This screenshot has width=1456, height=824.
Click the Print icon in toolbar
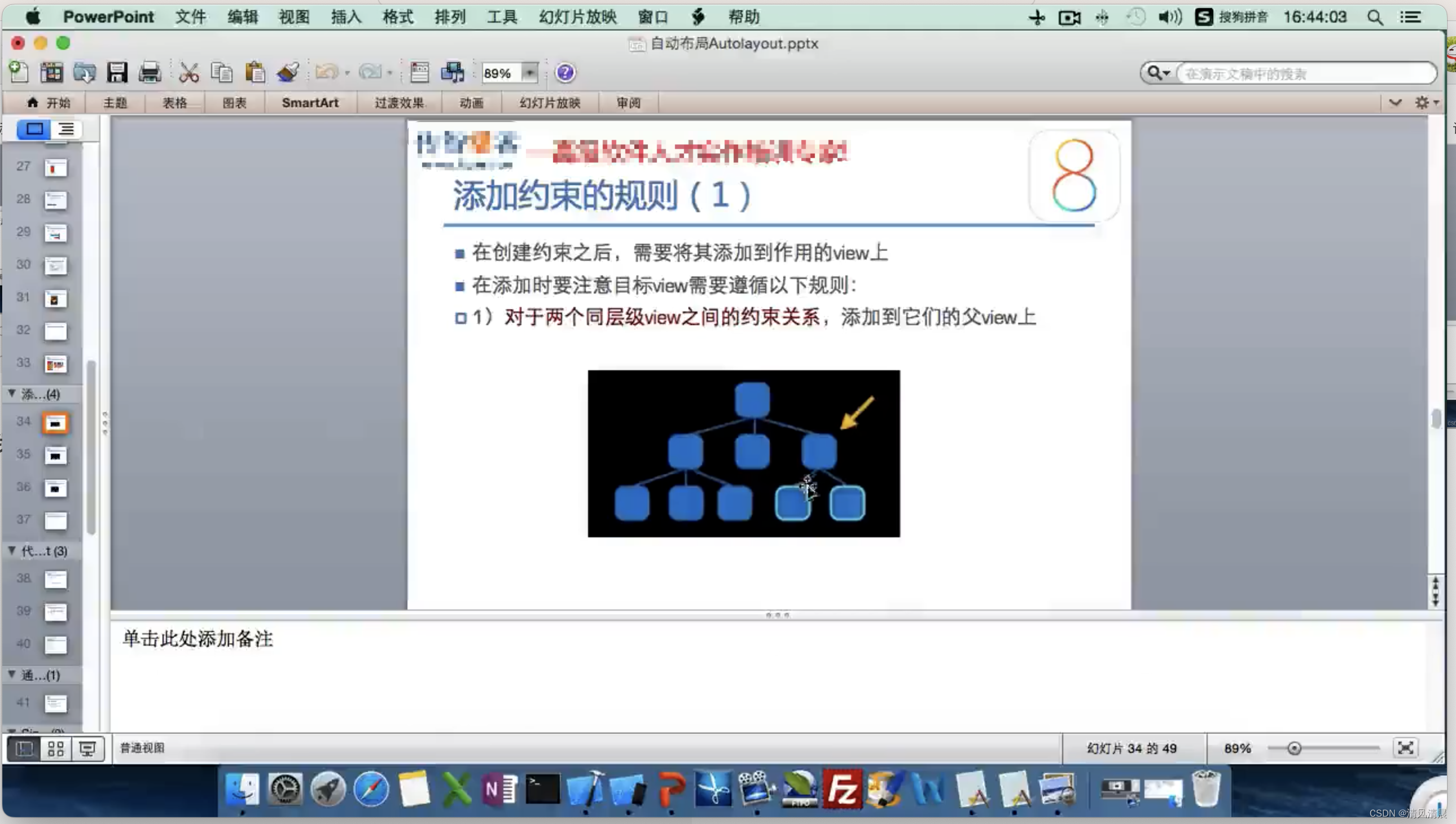coord(150,72)
